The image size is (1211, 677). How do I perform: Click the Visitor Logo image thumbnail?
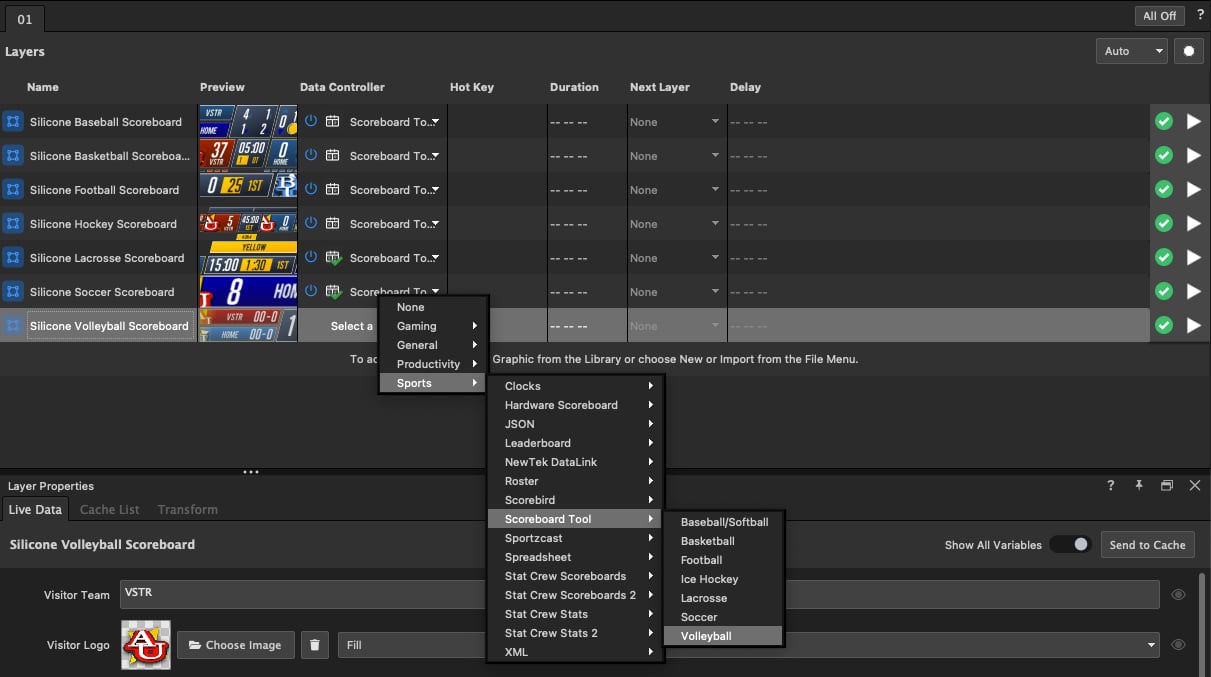pos(146,645)
